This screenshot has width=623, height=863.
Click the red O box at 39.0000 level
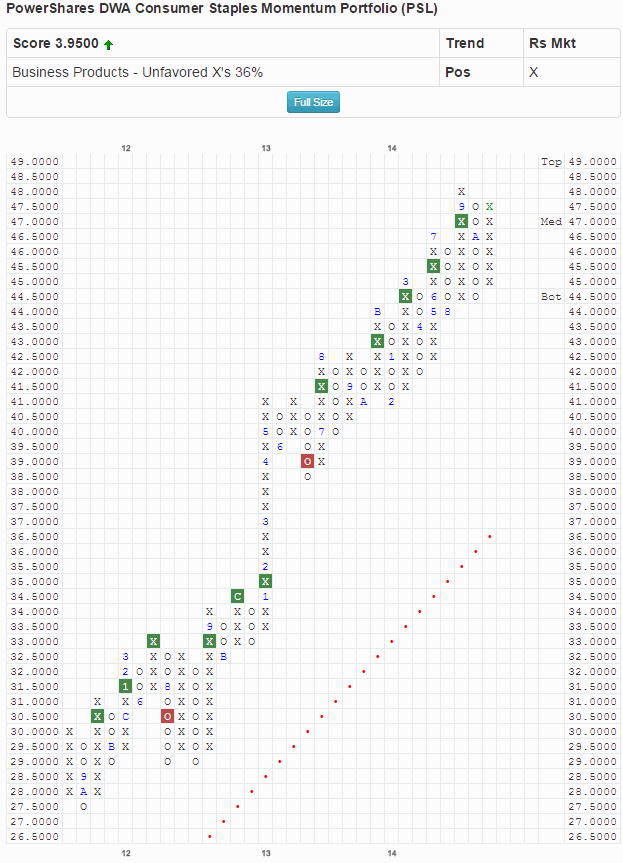307,461
